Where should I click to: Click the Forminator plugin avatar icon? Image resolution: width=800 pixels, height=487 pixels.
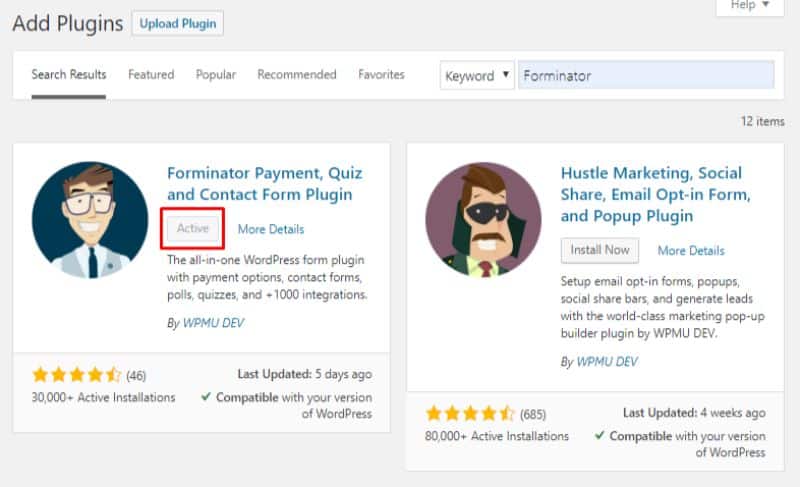pos(90,220)
